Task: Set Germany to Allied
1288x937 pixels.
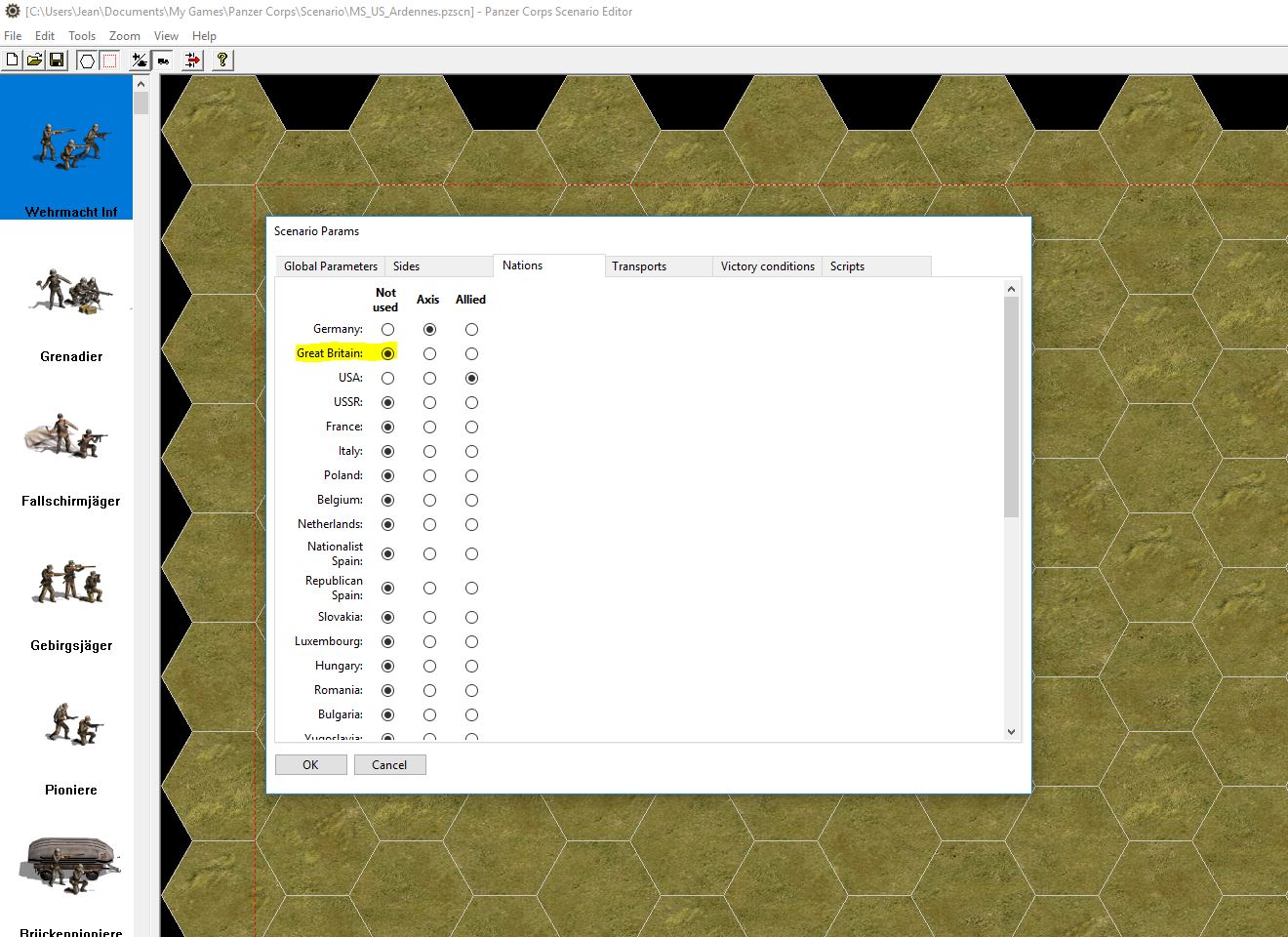Action: click(471, 330)
